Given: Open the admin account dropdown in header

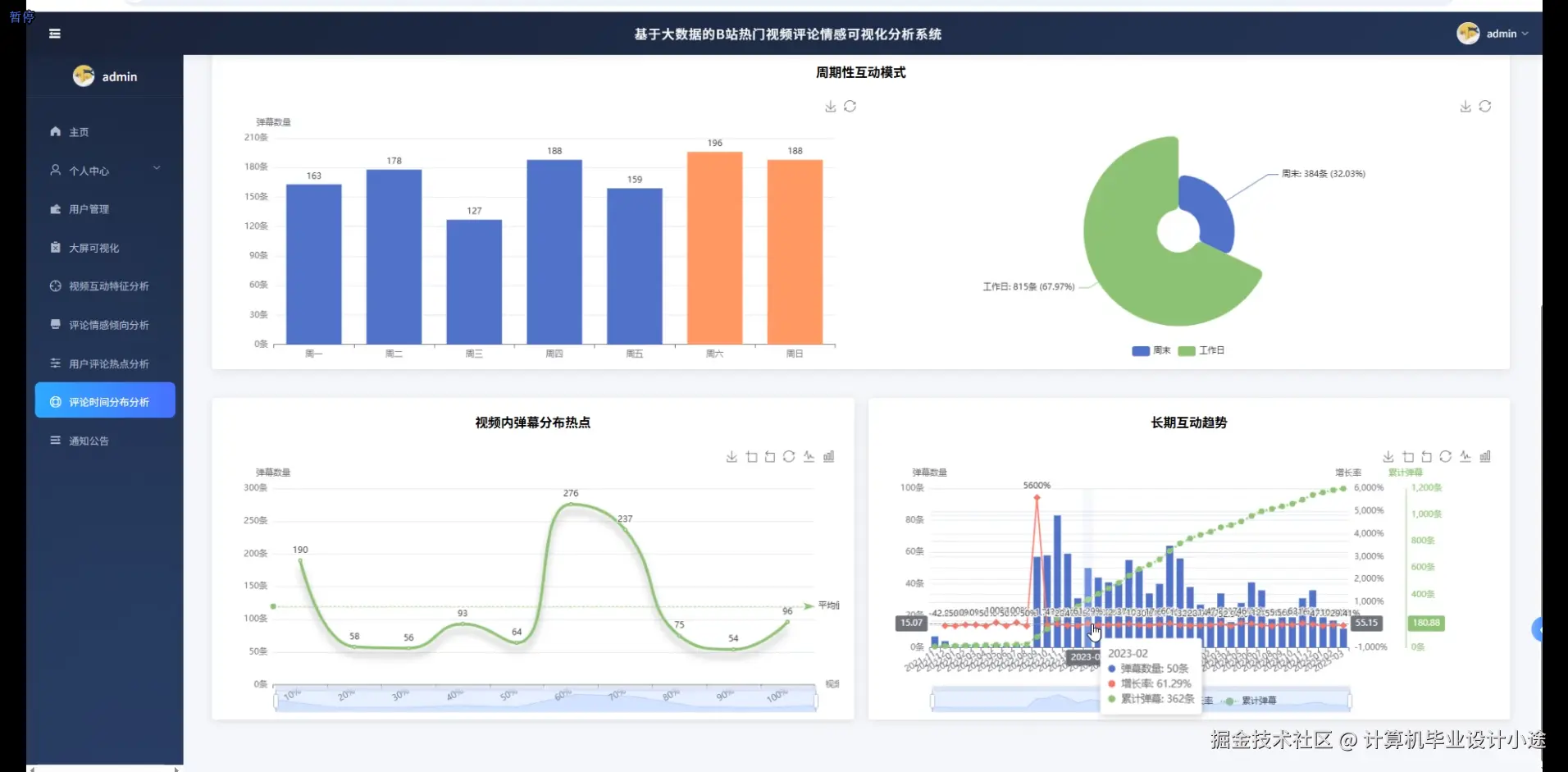Looking at the screenshot, I should pos(1493,34).
